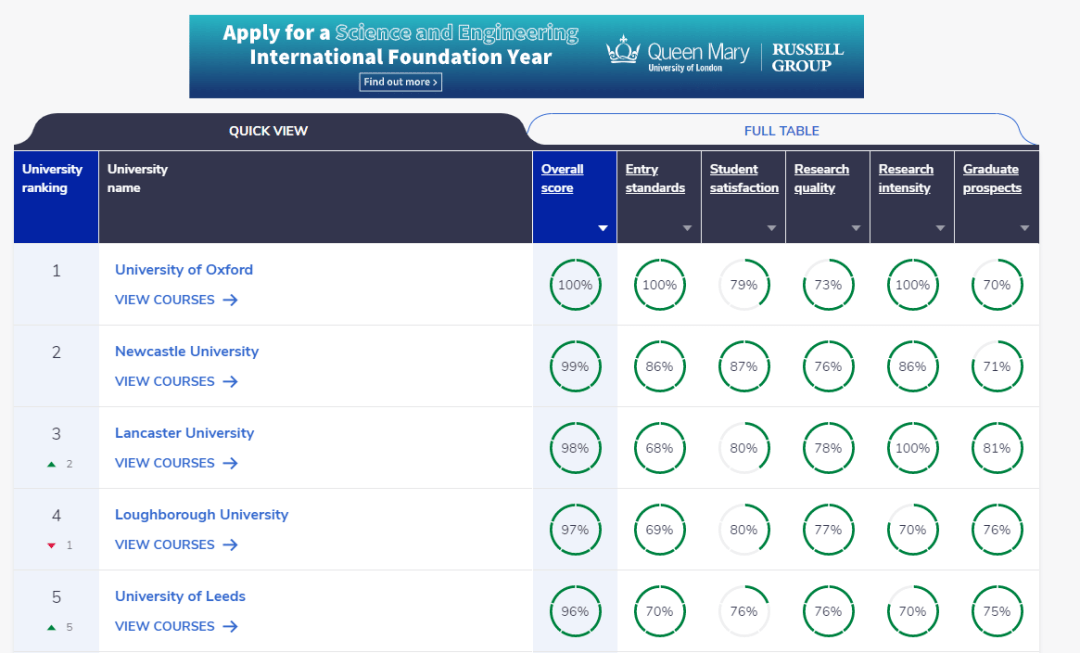The image size is (1080, 653).
Task: Click Oxford's 100% research intensity ring
Action: 913,284
